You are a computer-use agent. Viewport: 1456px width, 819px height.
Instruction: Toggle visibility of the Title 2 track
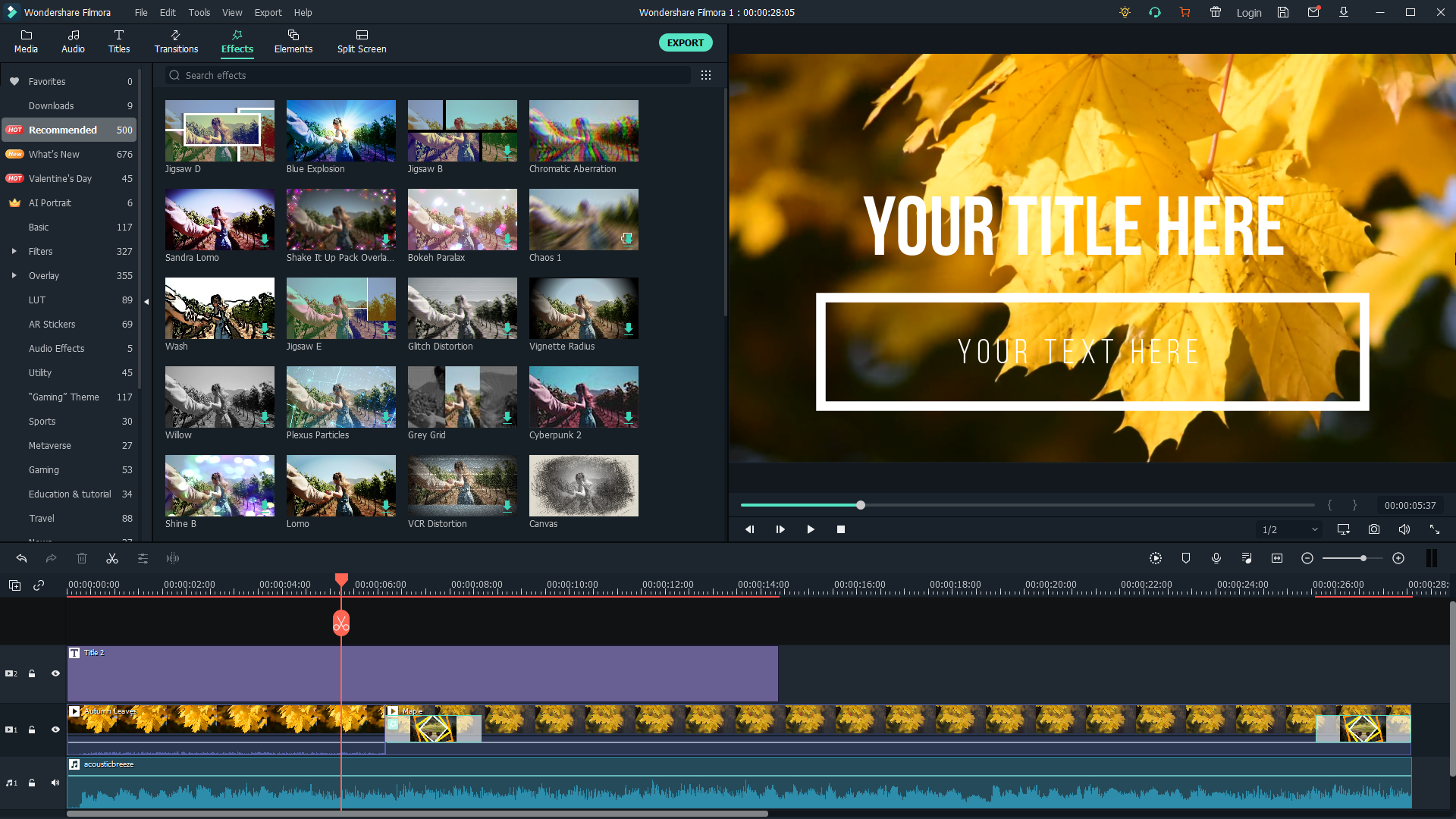55,673
